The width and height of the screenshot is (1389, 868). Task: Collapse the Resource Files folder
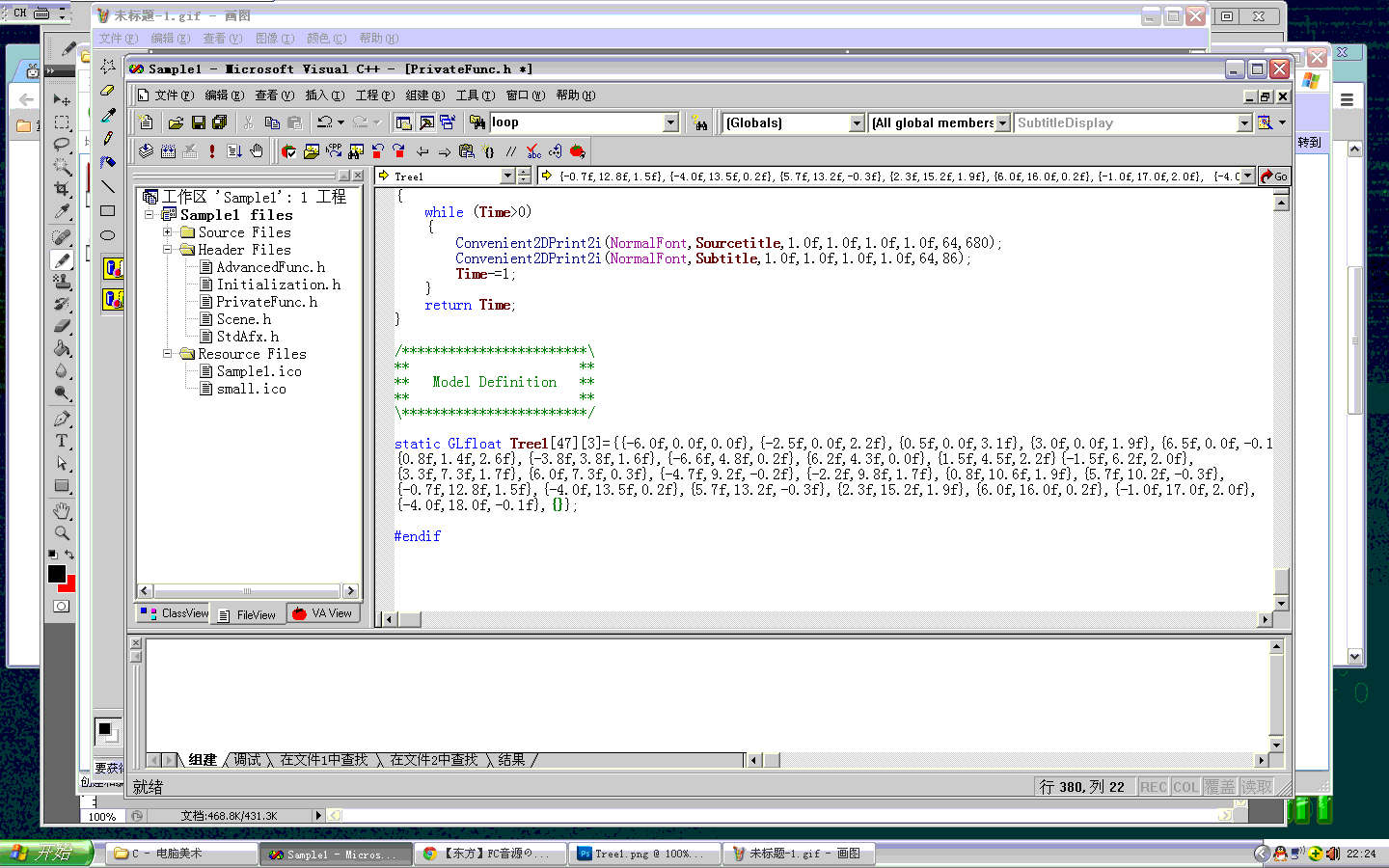click(x=167, y=354)
